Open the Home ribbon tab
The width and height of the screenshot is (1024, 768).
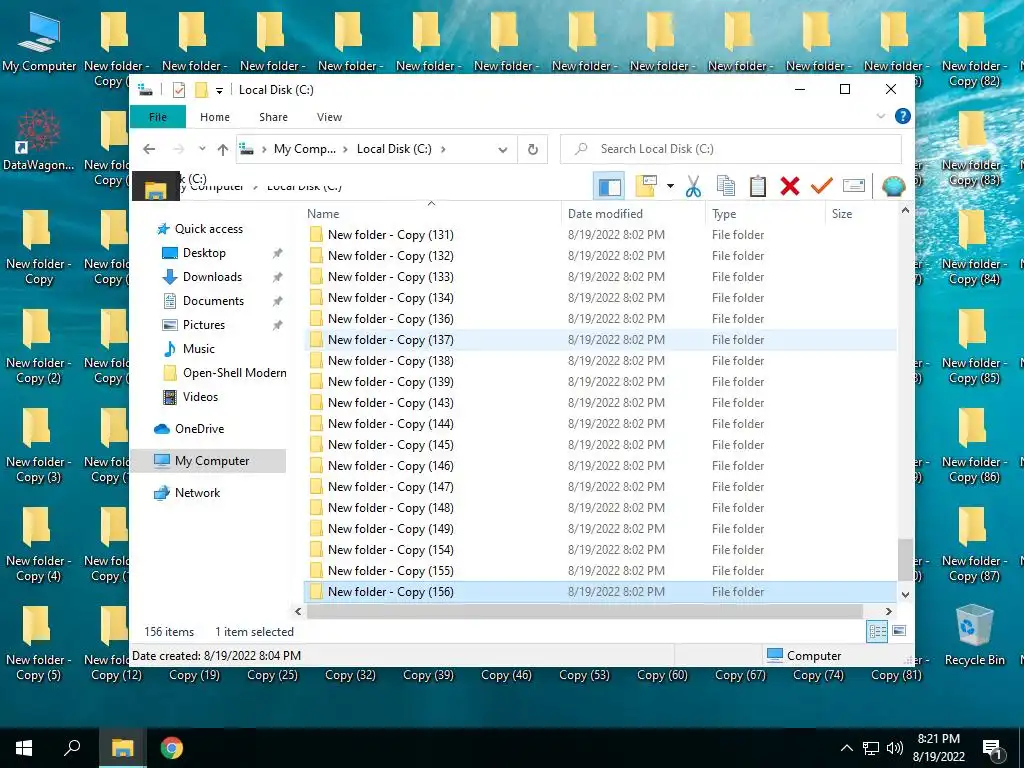[215, 117]
